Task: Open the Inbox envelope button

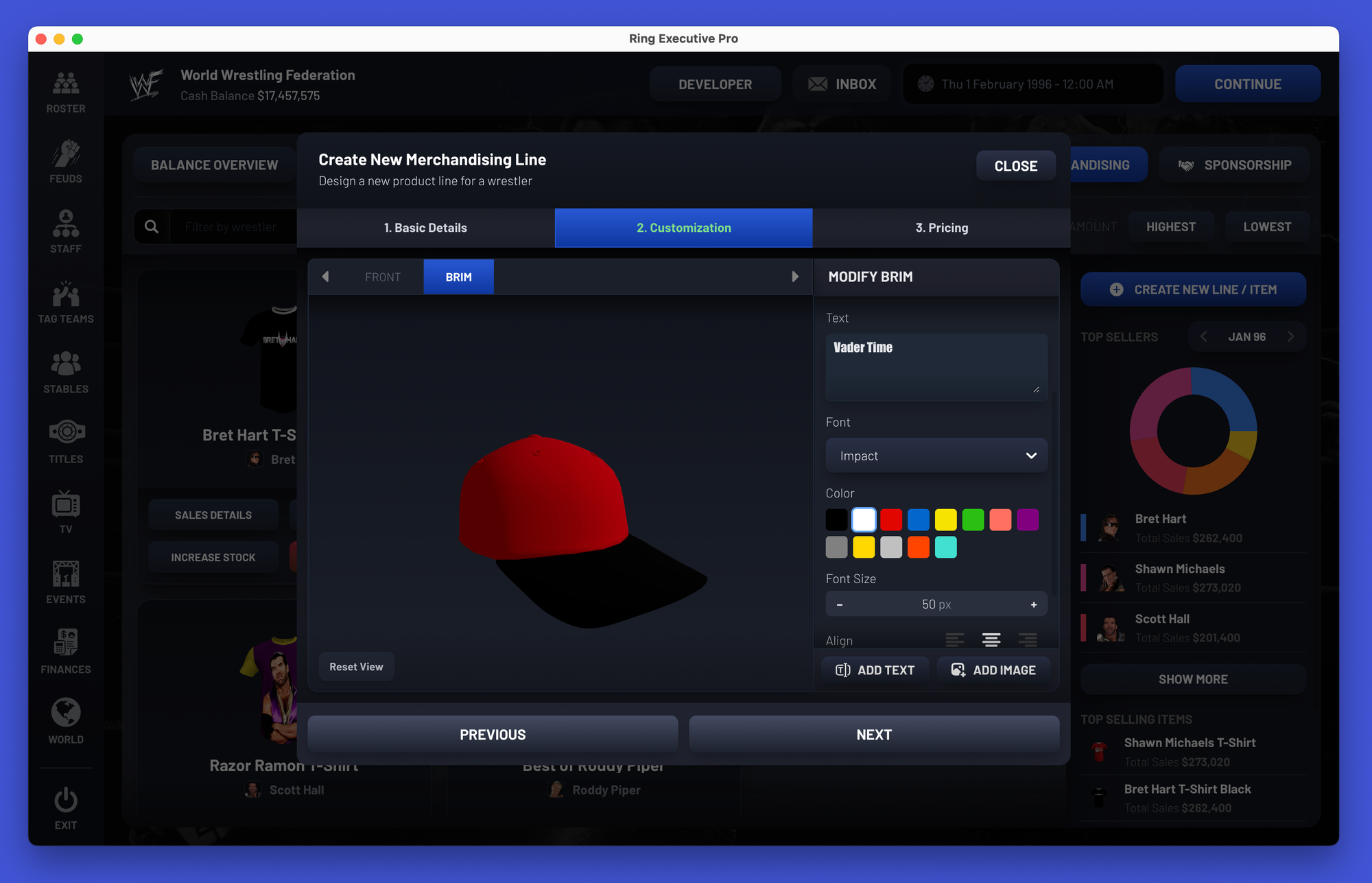Action: pos(842,84)
